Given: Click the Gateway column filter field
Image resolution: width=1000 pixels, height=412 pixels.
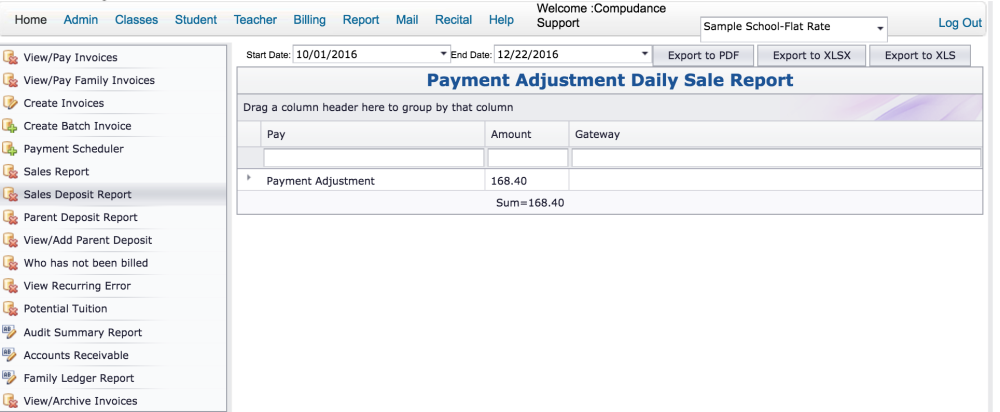Looking at the screenshot, I should tap(776, 158).
